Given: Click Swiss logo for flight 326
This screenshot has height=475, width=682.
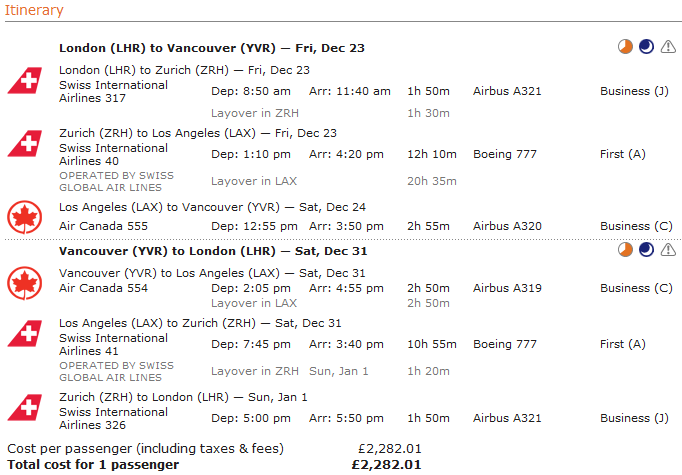Looking at the screenshot, I should pos(23,407).
